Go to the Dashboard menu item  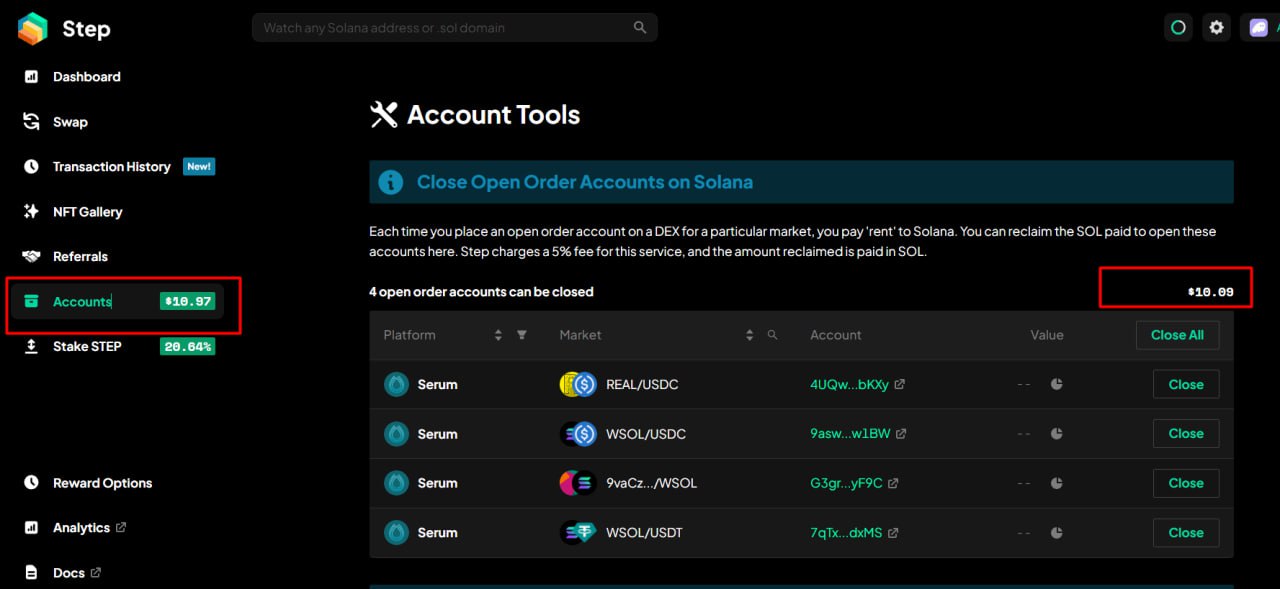[x=86, y=77]
